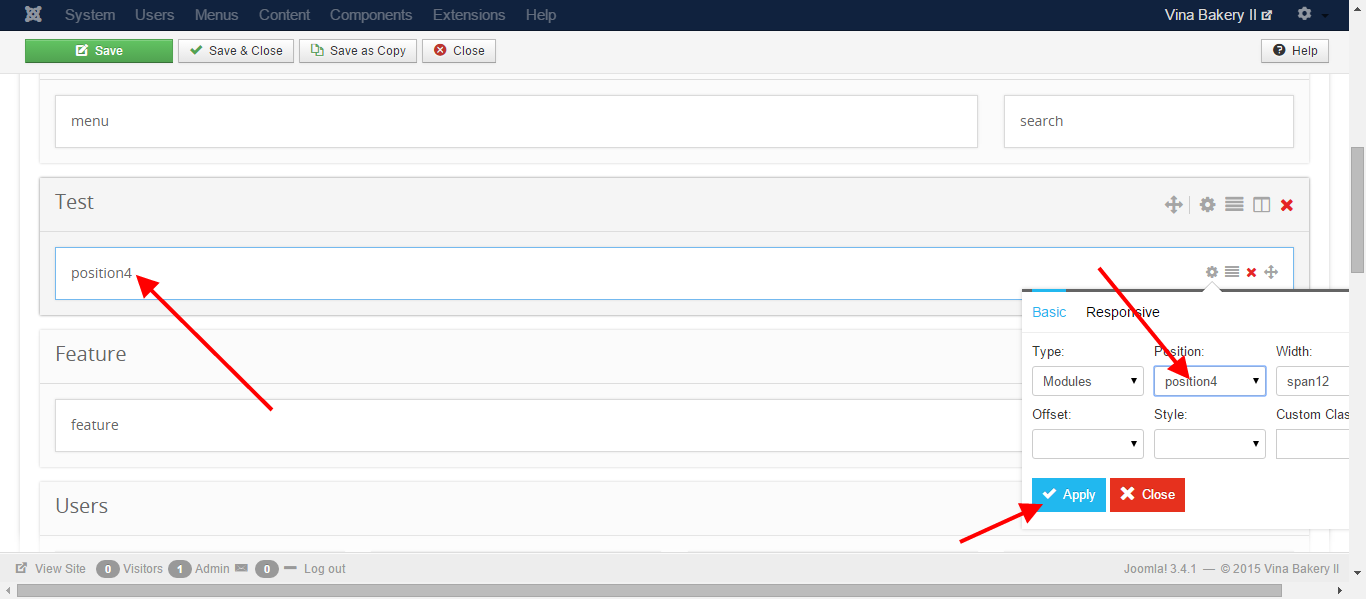
Task: Click position4 column settings gear
Action: click(x=1212, y=272)
